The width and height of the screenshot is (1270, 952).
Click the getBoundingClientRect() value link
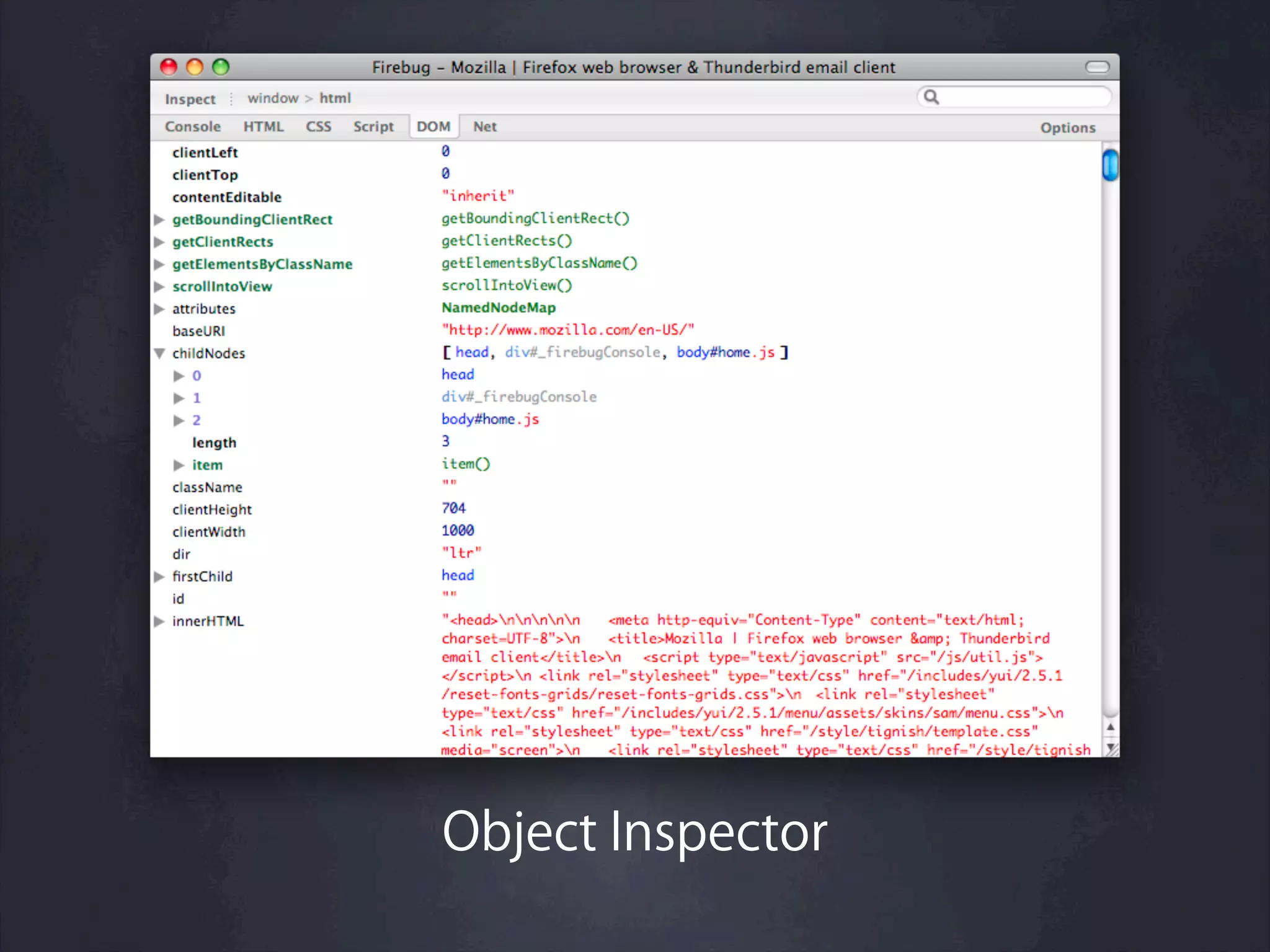pyautogui.click(x=535, y=218)
